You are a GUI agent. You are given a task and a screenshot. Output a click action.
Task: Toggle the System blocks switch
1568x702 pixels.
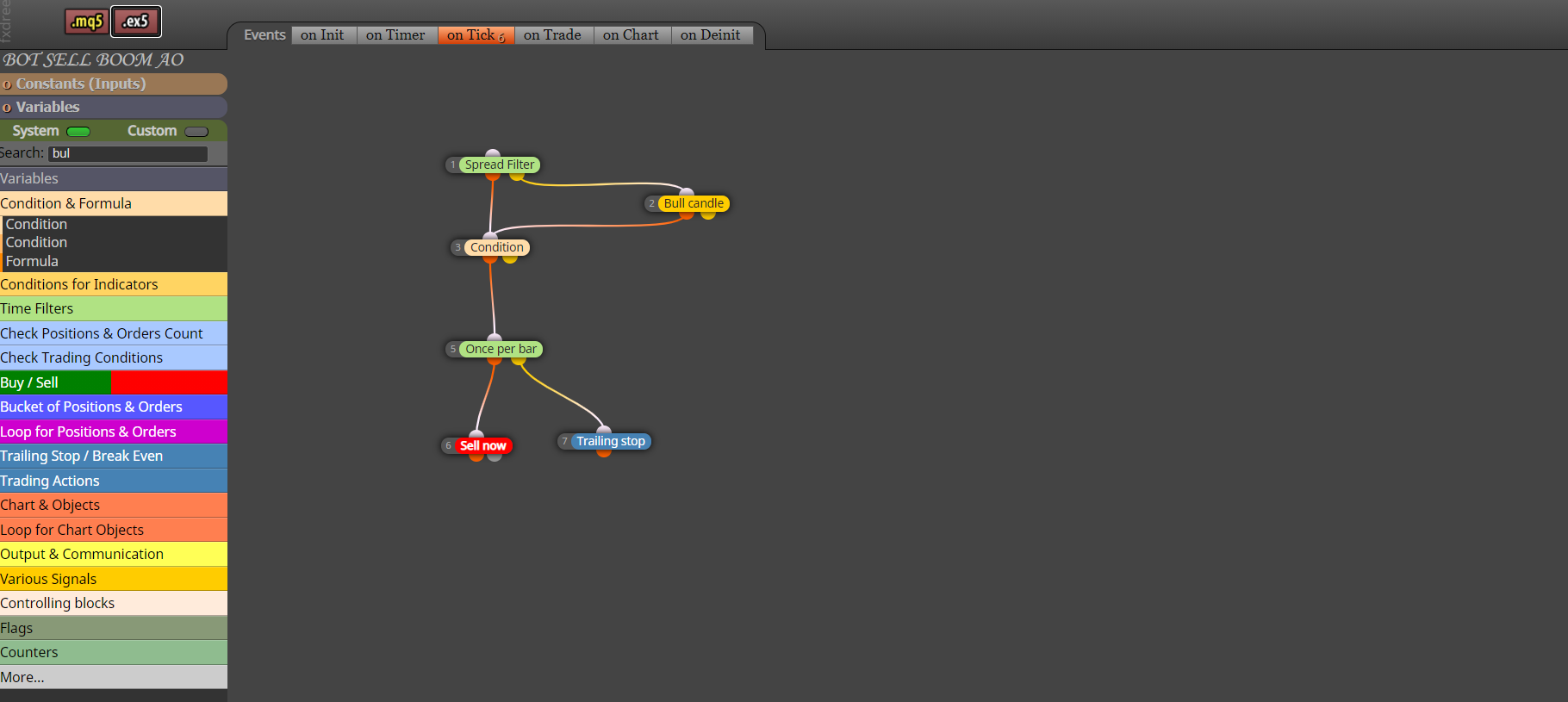tap(78, 132)
